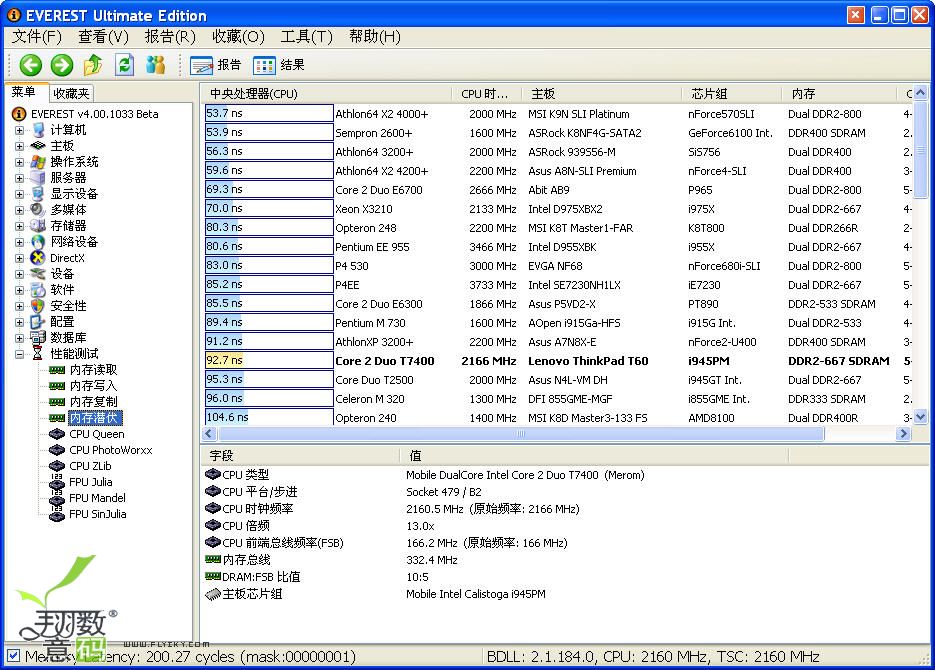Click the DirectX tree icon

(x=38, y=258)
